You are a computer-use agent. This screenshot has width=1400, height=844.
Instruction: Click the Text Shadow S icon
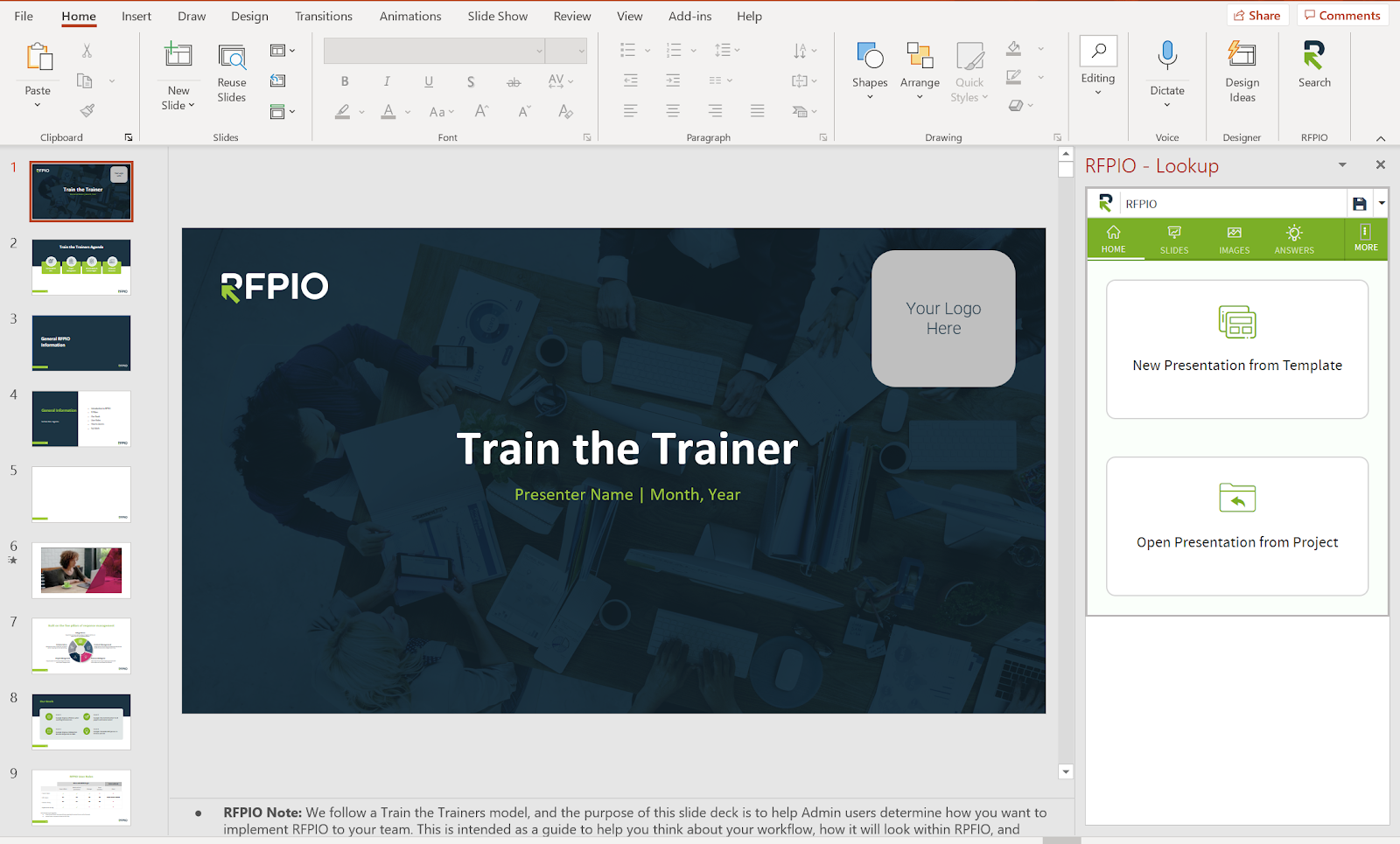(471, 81)
